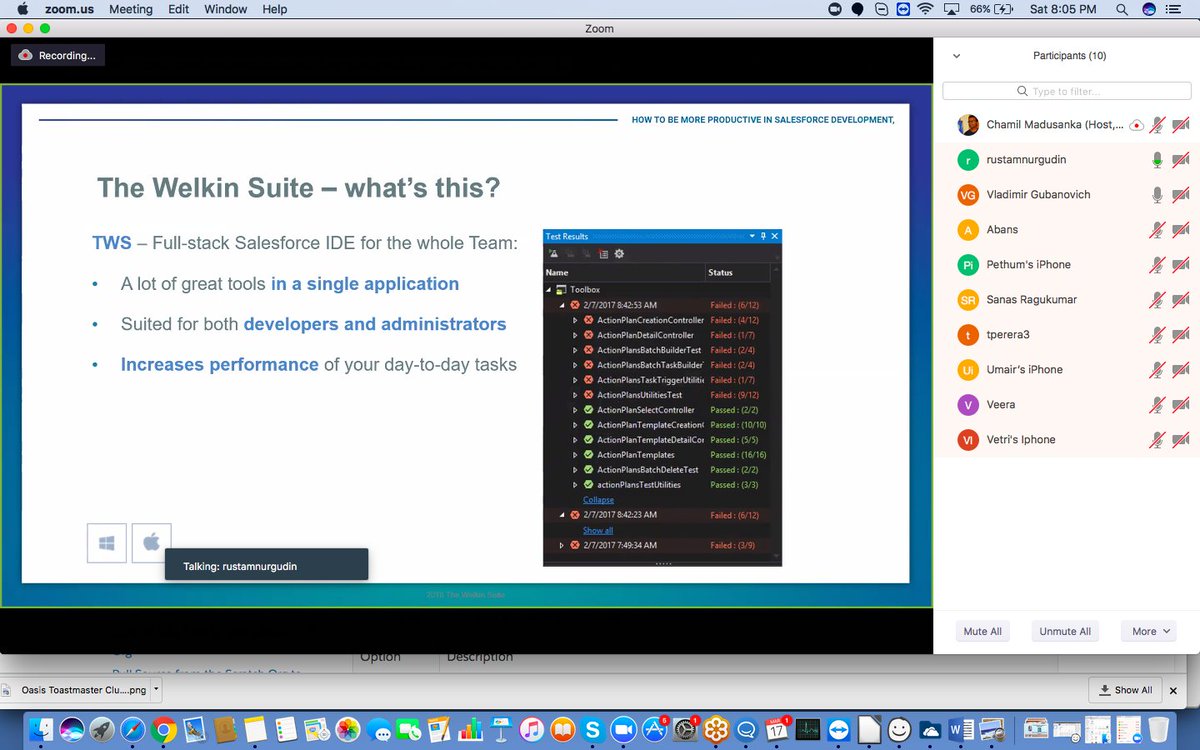The width and height of the screenshot is (1200, 750).
Task: Open the Help menu
Action: [275, 9]
